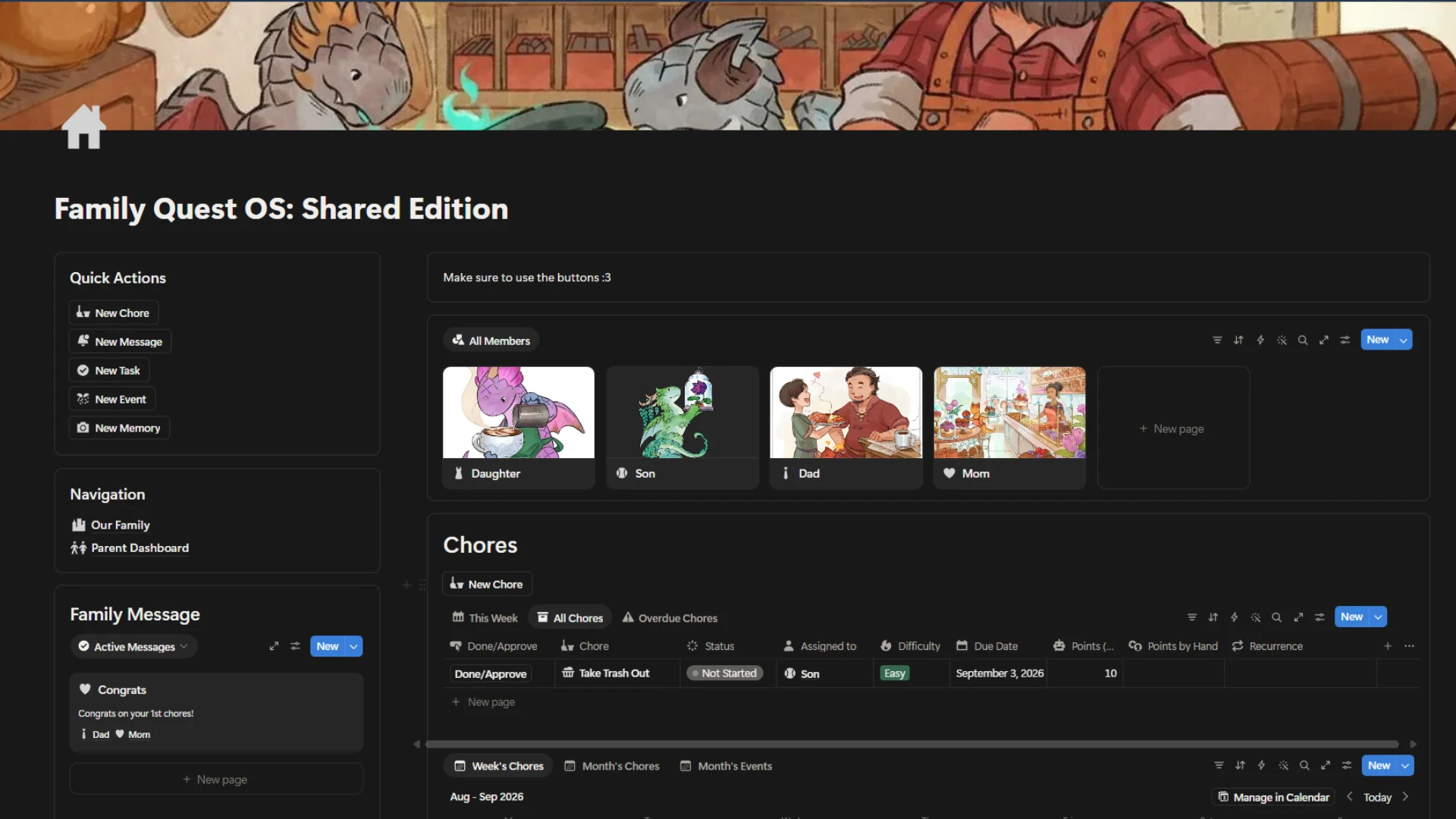Screen dimensions: 1456x819
Task: Open Our Family navigation link
Action: [x=111, y=525]
